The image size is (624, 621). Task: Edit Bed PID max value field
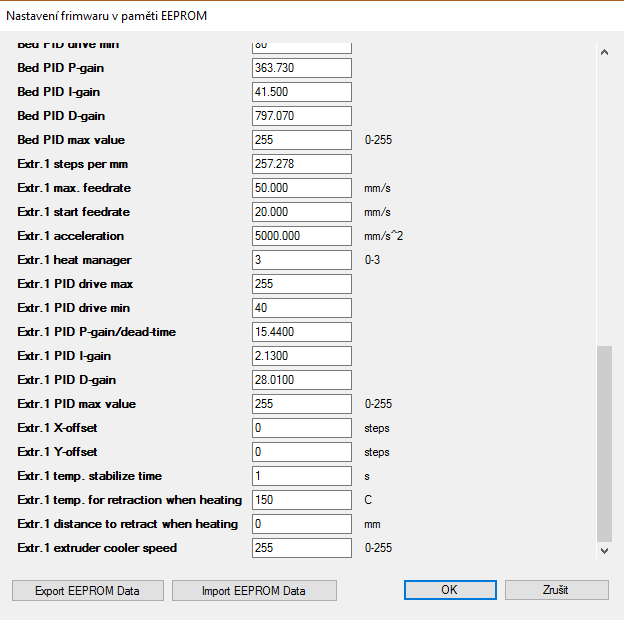(301, 140)
